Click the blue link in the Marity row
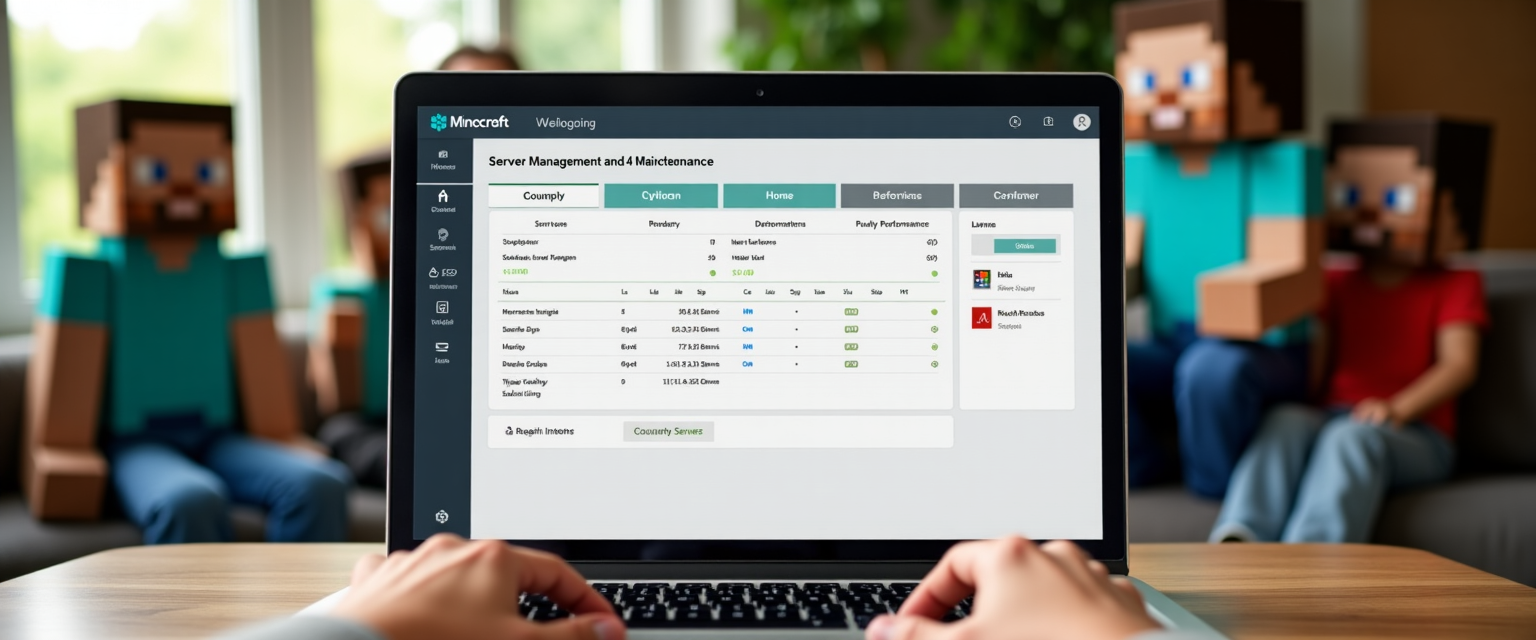 [748, 347]
